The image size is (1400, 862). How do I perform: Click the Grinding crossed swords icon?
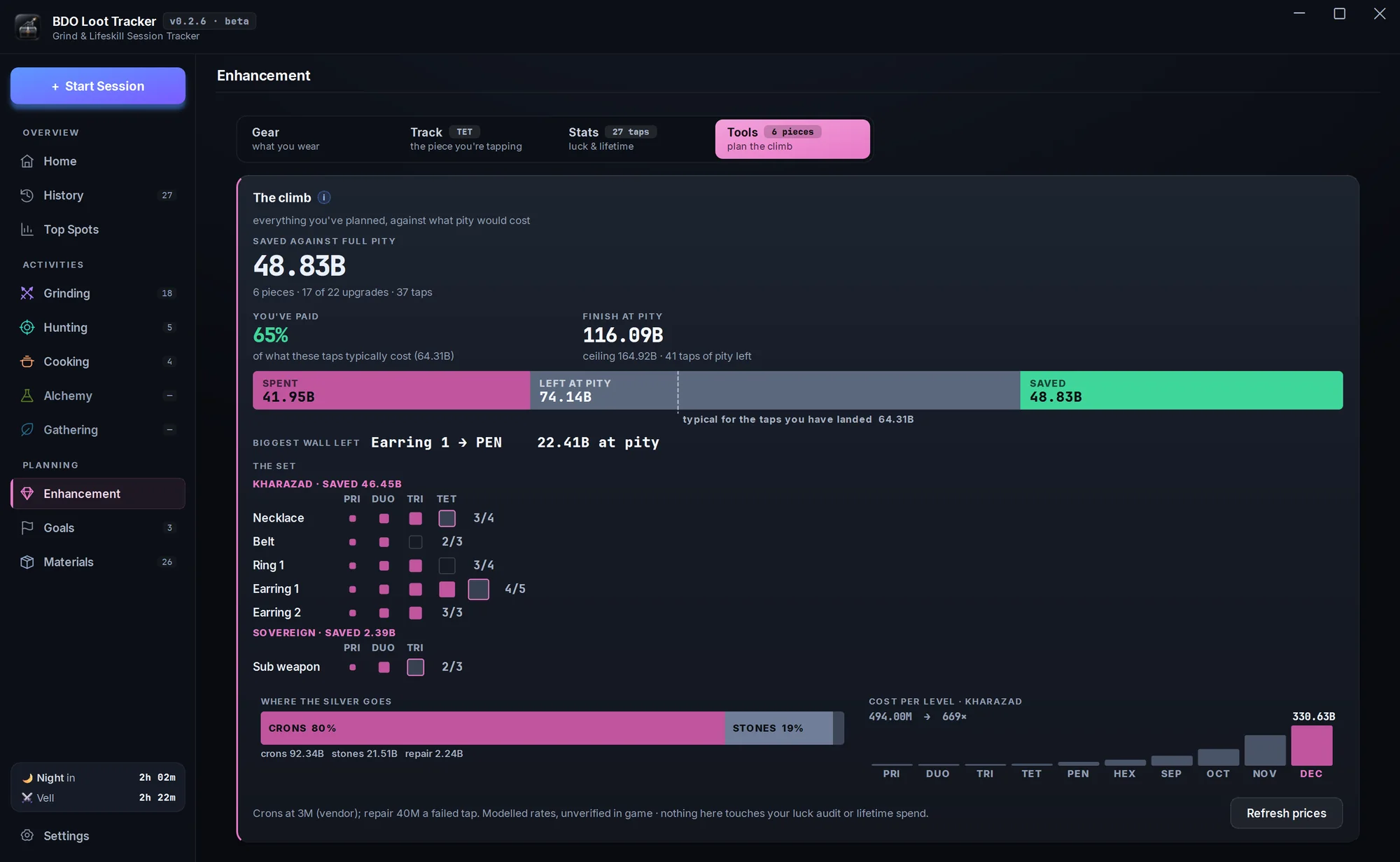tap(27, 293)
